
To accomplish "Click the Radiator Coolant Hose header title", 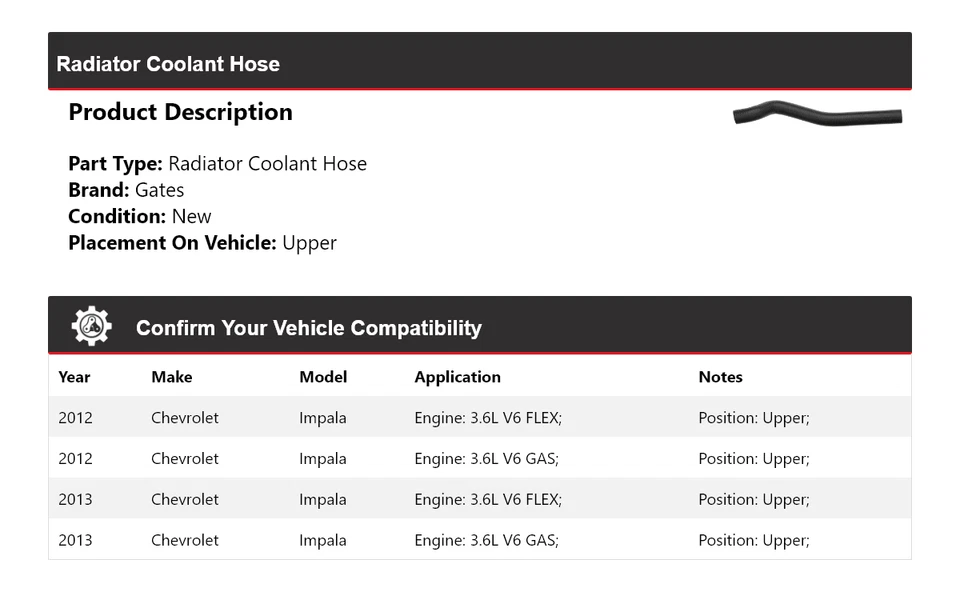I will [x=168, y=64].
